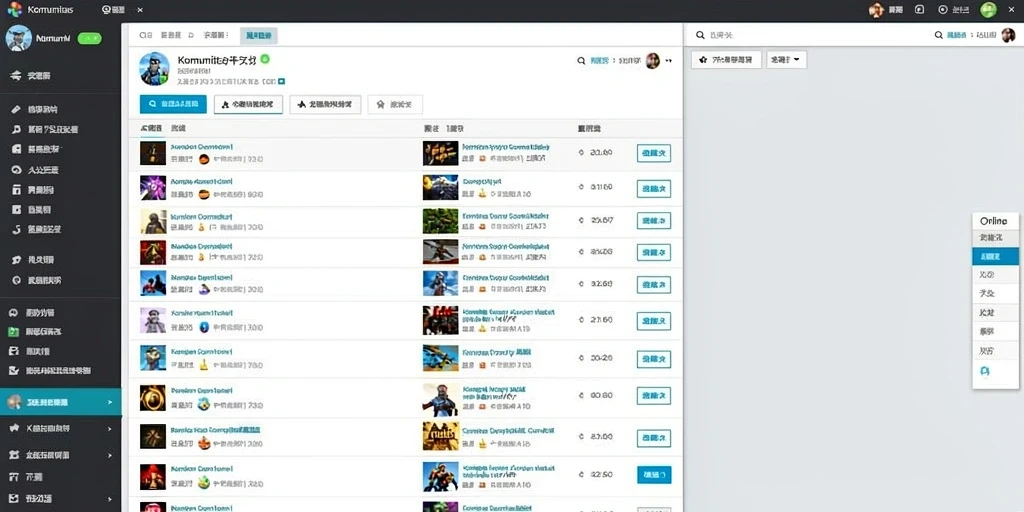Click the user icon at bottom of Online list
Viewport: 1024px width, 512px height.
(985, 372)
